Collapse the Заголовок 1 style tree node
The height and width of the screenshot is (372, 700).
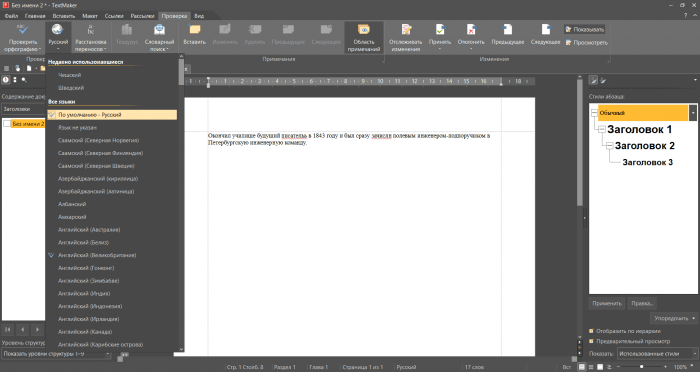point(602,130)
